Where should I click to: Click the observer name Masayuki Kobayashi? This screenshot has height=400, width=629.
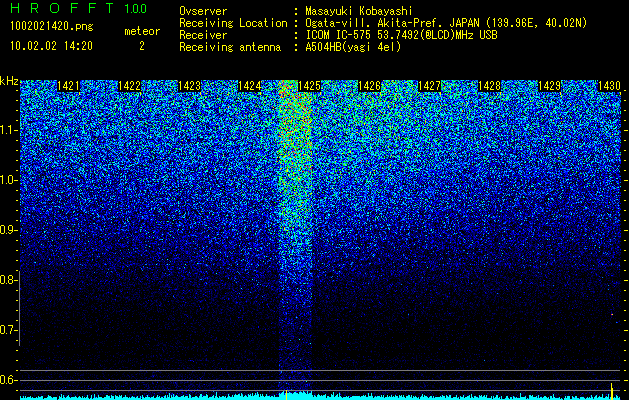click(359, 12)
